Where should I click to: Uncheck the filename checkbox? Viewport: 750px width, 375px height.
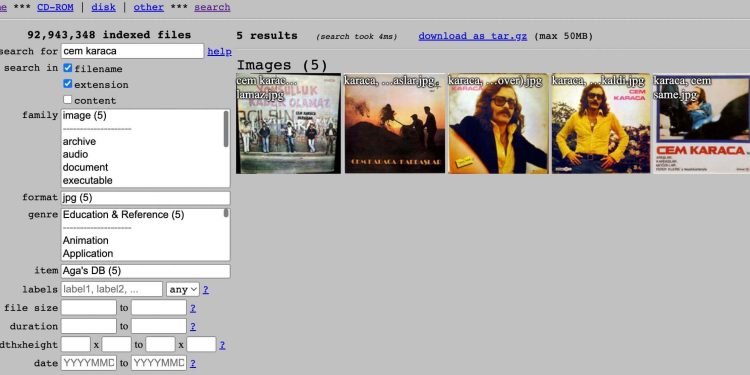tap(68, 68)
